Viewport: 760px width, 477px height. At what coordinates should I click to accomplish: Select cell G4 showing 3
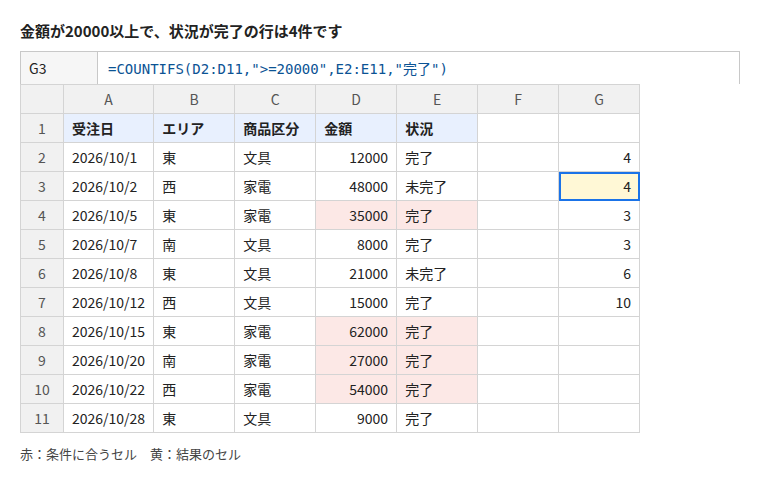(x=599, y=215)
